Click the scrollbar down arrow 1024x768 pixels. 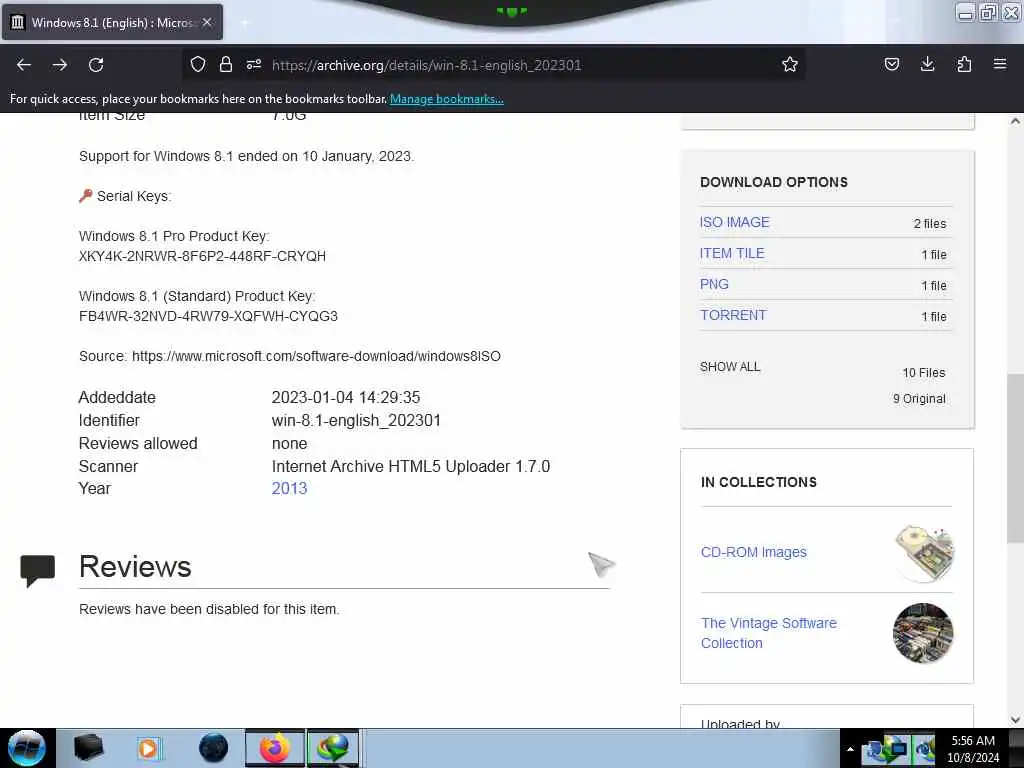tap(1015, 720)
